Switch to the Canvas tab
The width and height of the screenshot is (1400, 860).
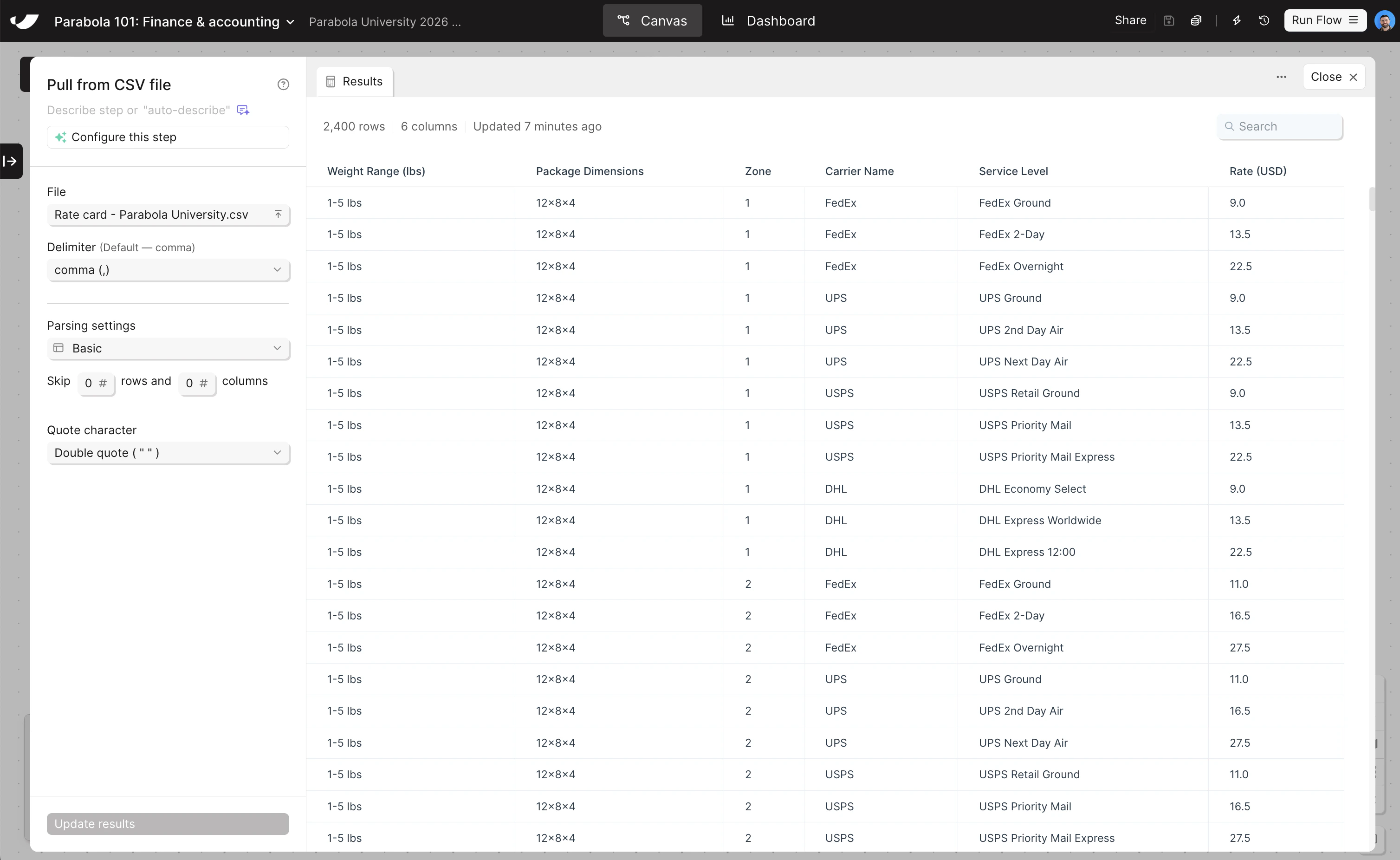(x=653, y=20)
